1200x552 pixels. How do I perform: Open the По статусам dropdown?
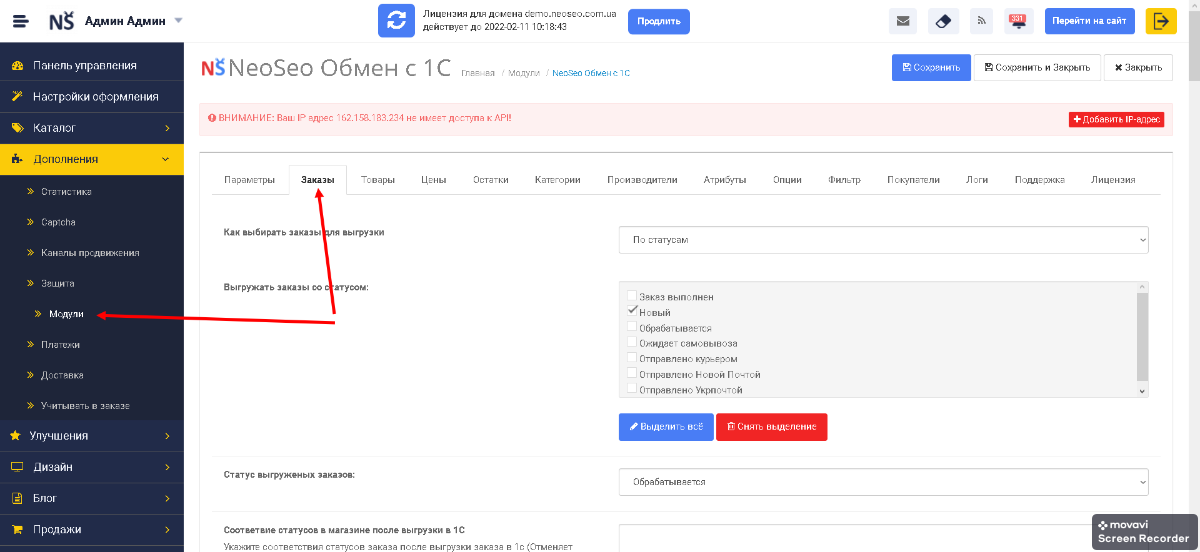click(x=884, y=240)
